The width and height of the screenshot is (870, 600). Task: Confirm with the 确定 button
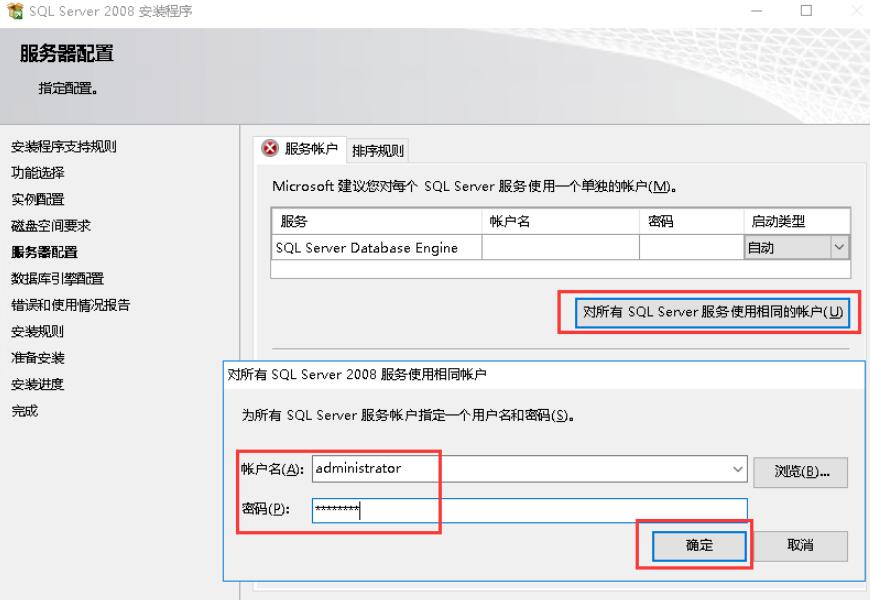pos(699,546)
